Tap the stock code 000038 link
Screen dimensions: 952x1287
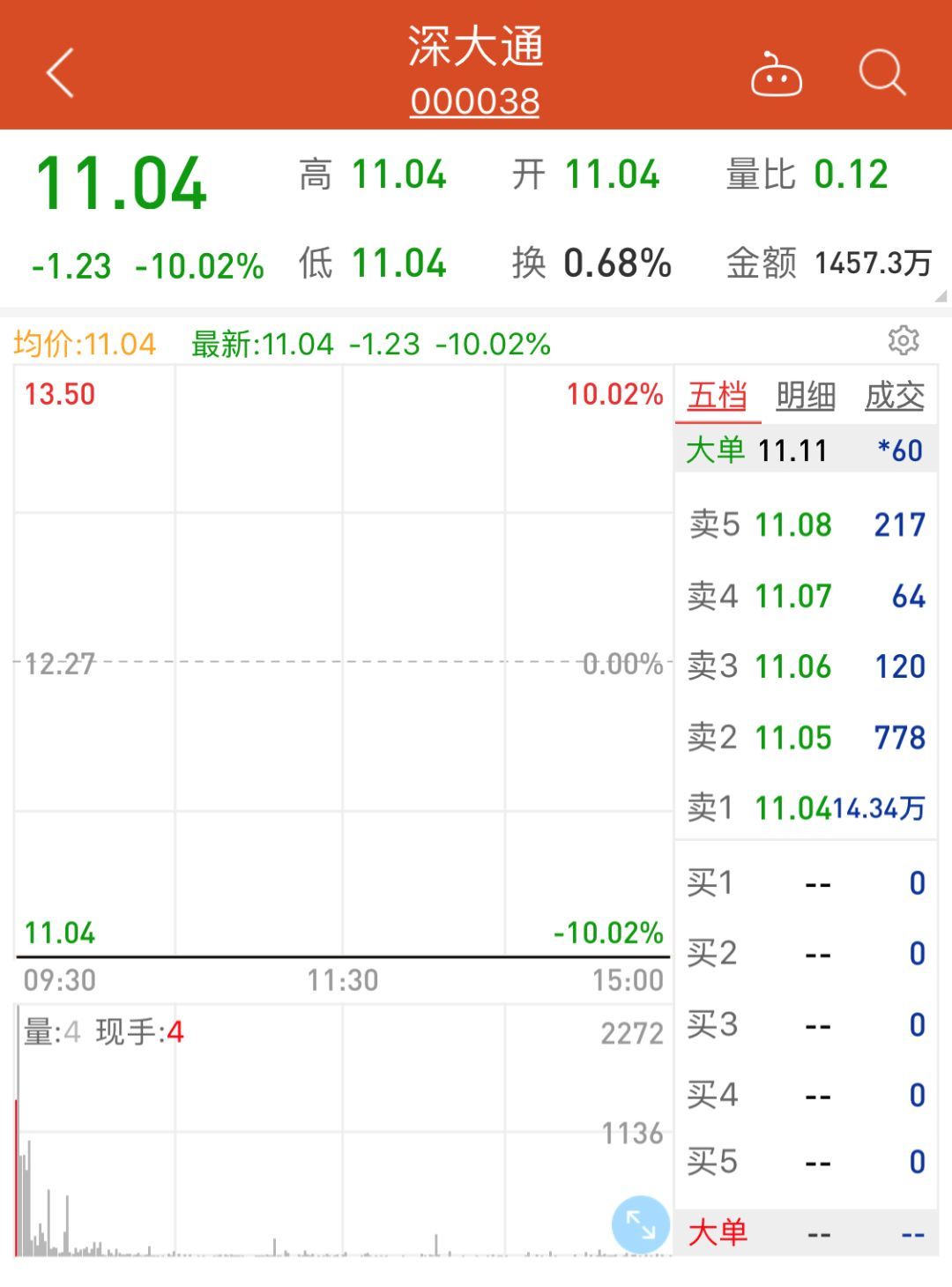[475, 102]
